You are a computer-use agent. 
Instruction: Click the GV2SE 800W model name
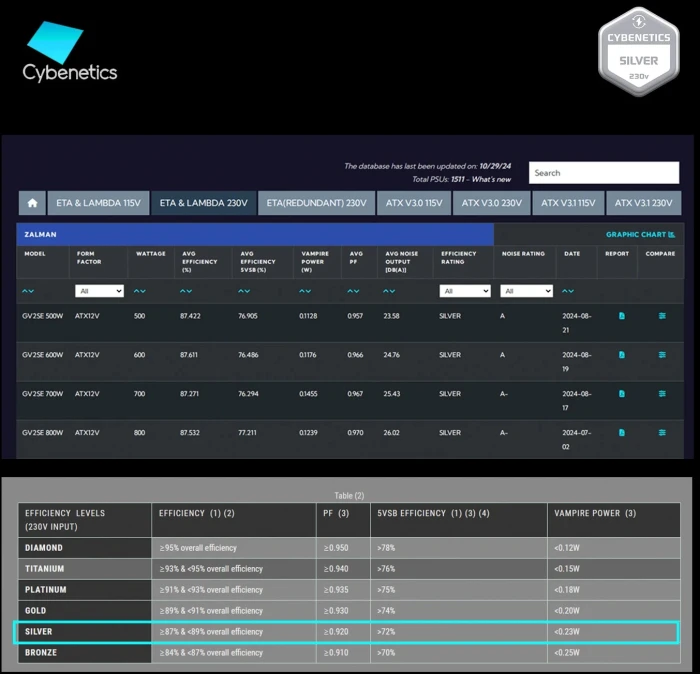(x=42, y=433)
